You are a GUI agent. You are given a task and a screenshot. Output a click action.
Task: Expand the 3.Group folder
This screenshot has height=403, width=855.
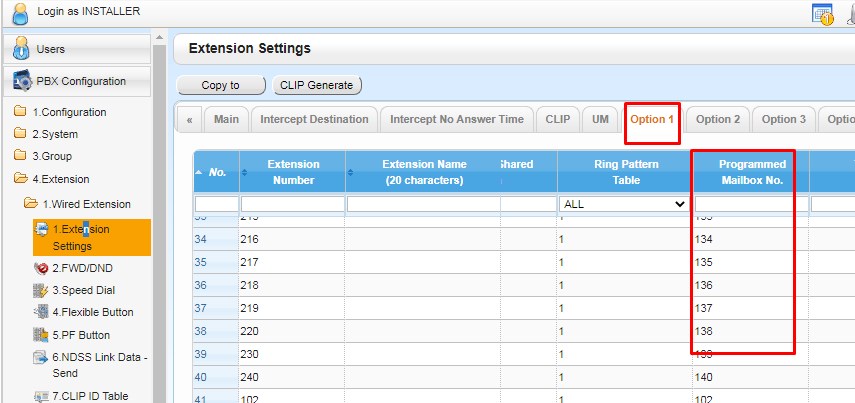pyautogui.click(x=43, y=156)
